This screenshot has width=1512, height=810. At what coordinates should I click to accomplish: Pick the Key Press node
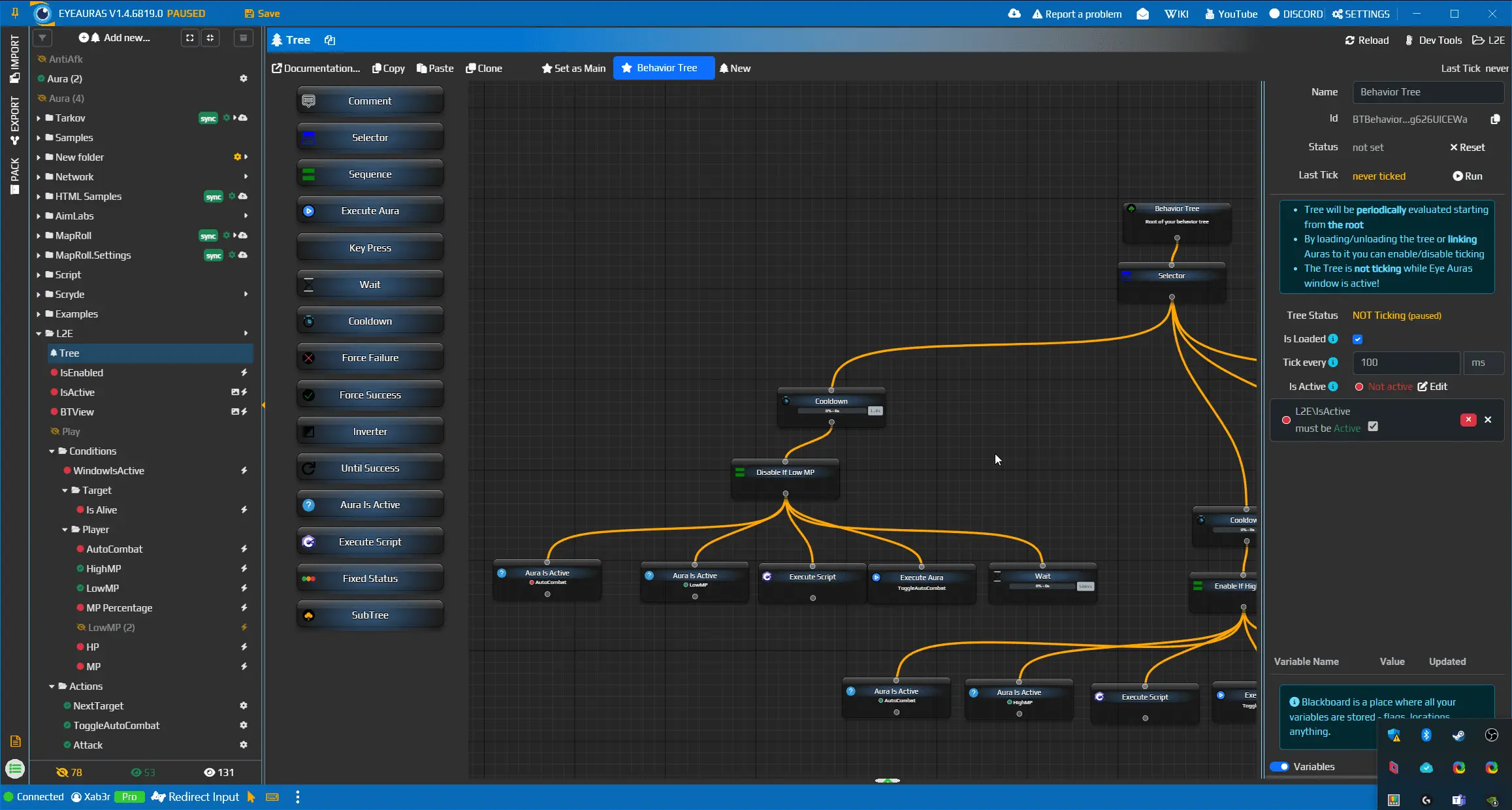[x=370, y=248]
